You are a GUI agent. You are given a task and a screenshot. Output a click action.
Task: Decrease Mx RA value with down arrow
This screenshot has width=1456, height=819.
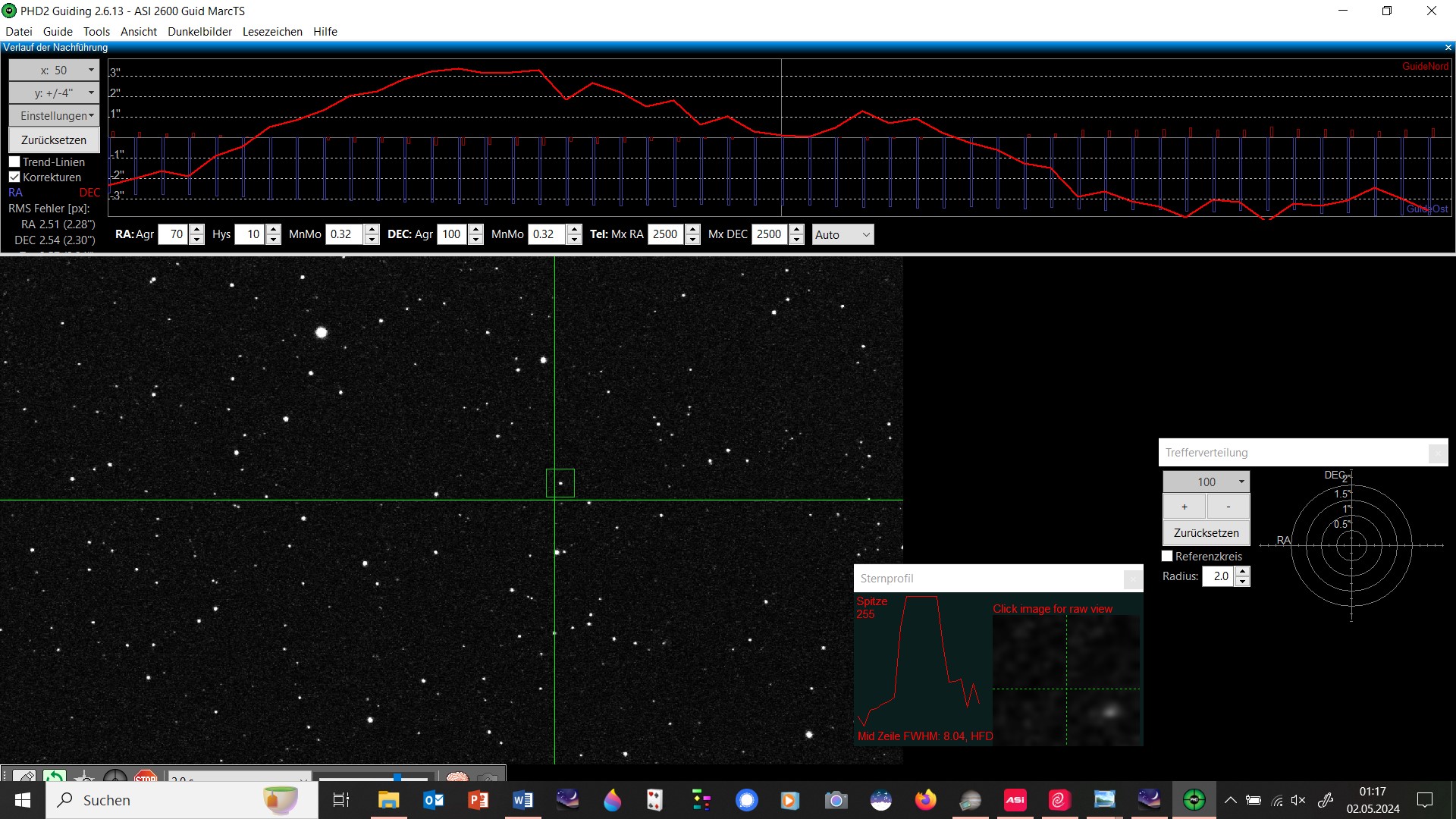(x=692, y=240)
